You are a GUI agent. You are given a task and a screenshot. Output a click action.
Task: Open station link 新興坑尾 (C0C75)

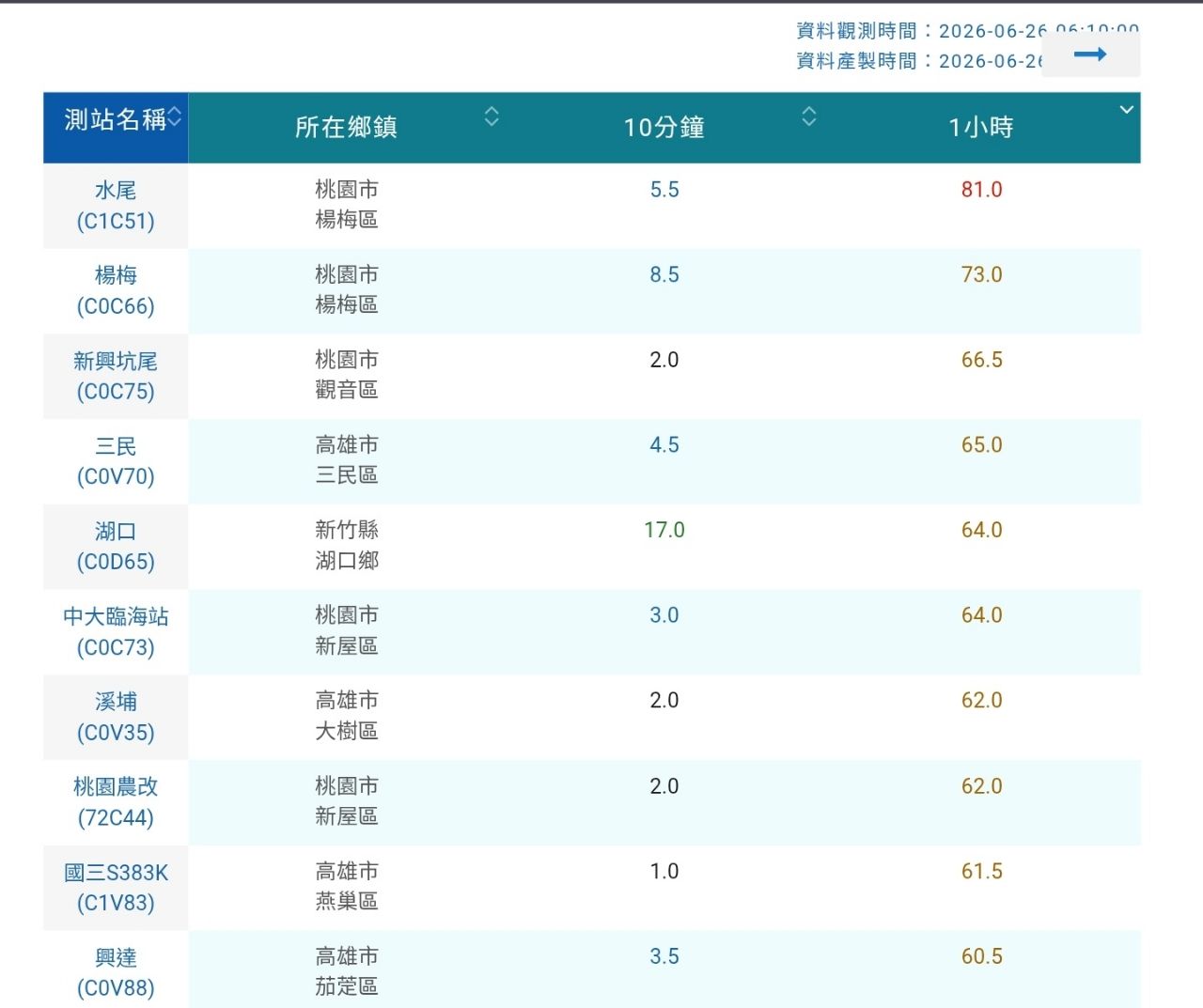click(116, 376)
